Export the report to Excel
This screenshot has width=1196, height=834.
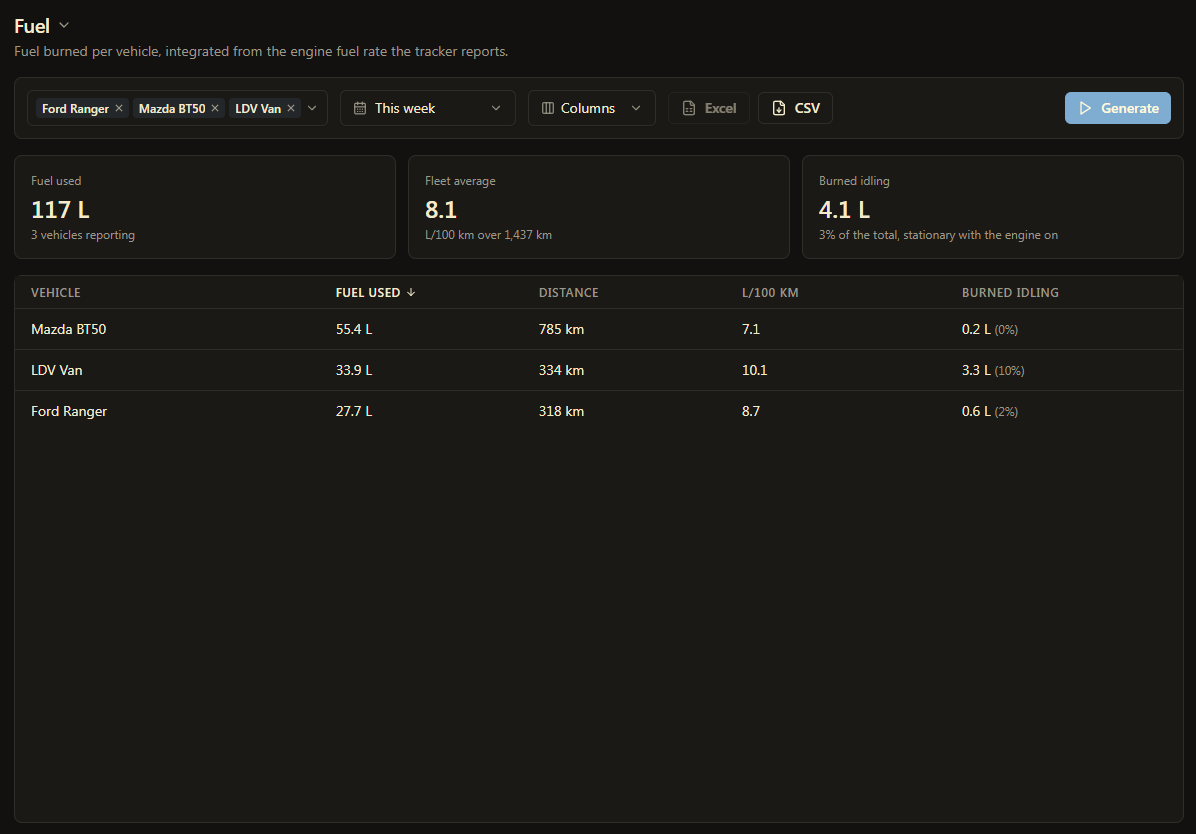click(709, 108)
